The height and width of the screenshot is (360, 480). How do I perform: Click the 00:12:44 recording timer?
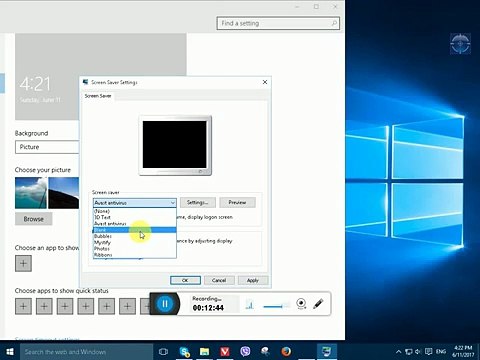208,308
